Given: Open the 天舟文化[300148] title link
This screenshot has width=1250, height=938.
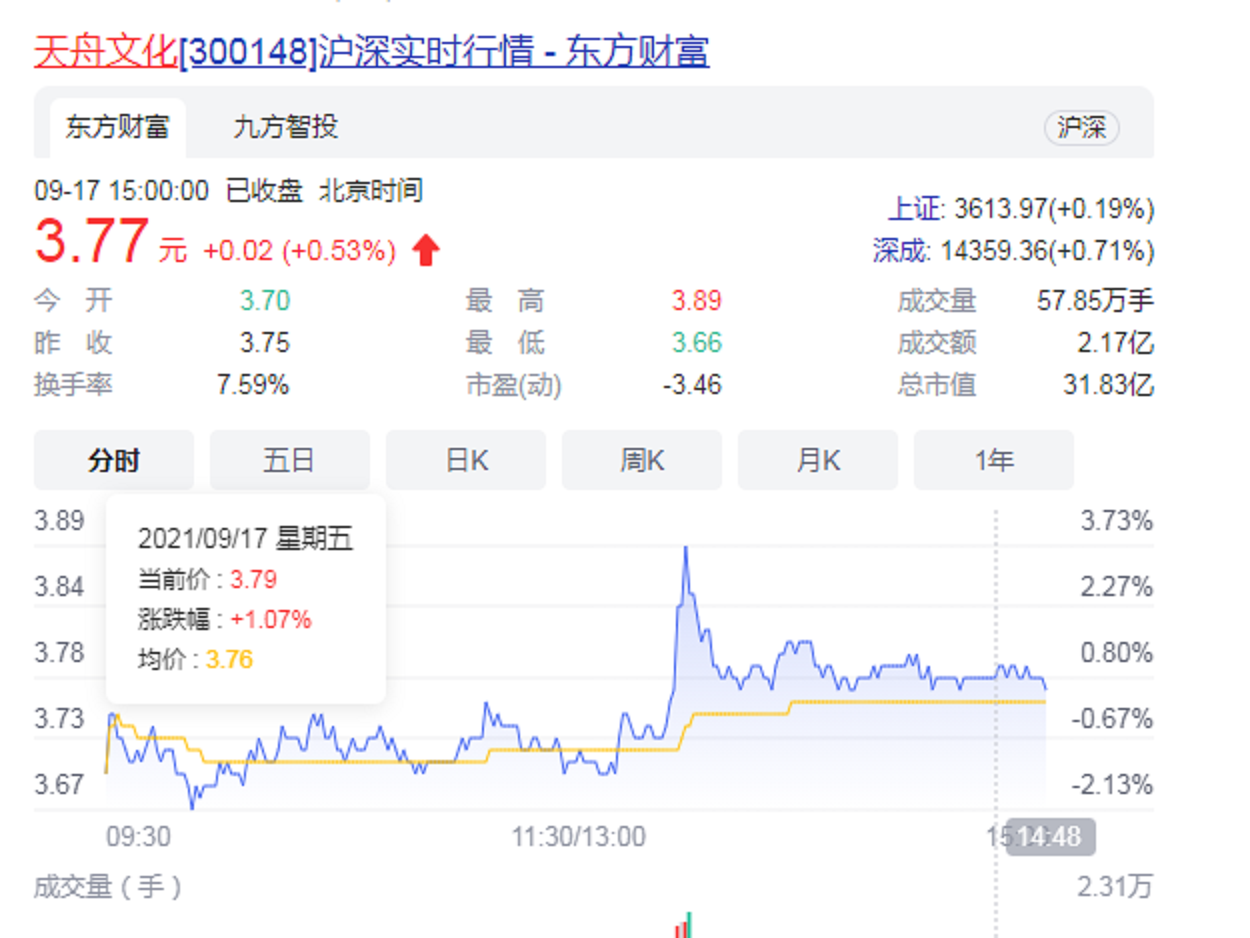Looking at the screenshot, I should (x=371, y=51).
